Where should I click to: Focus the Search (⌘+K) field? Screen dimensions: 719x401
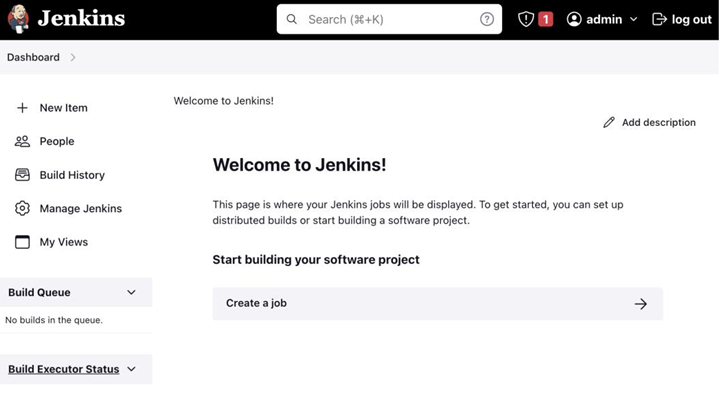pyautogui.click(x=389, y=19)
